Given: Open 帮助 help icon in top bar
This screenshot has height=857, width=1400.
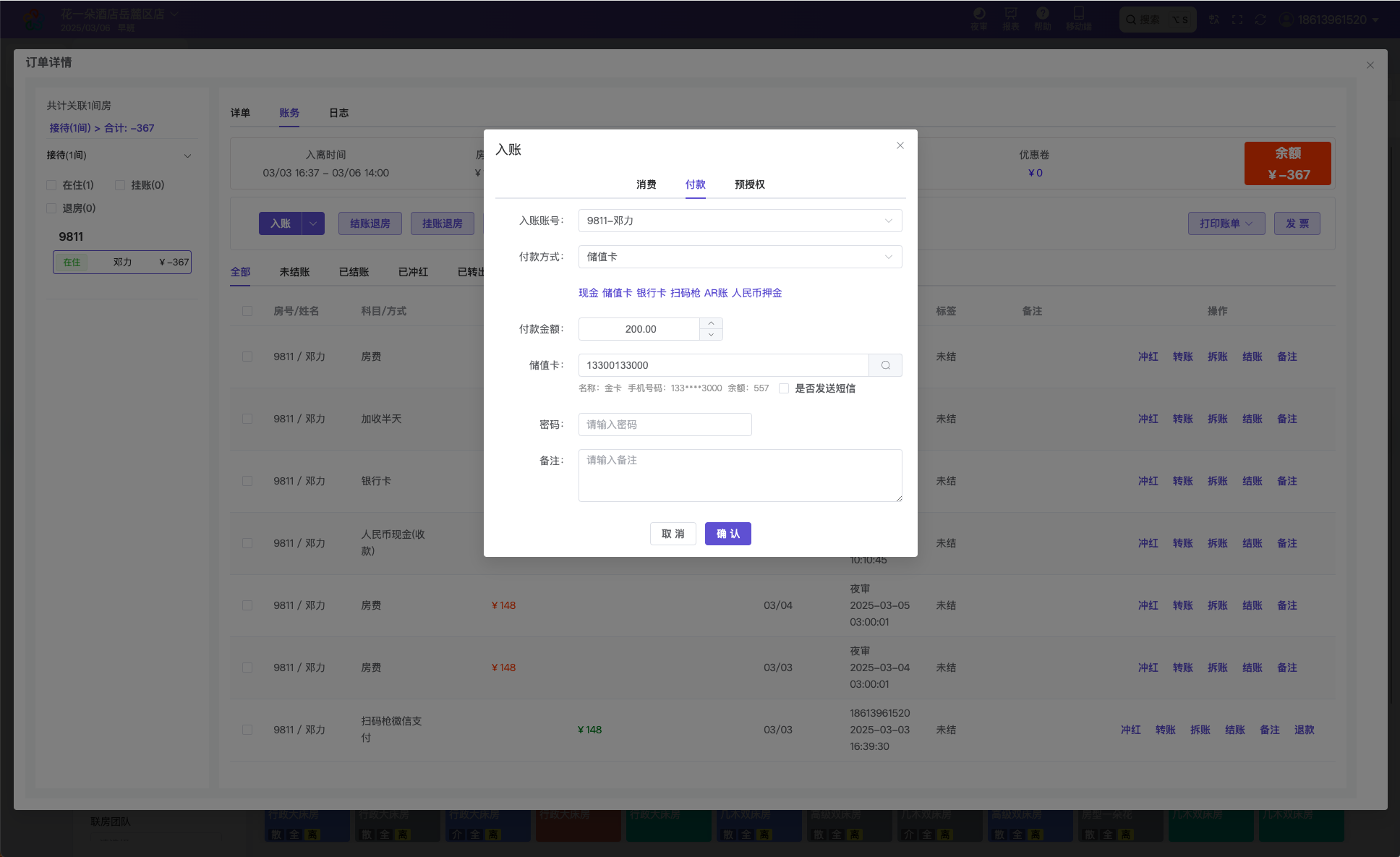Looking at the screenshot, I should 1043,19.
